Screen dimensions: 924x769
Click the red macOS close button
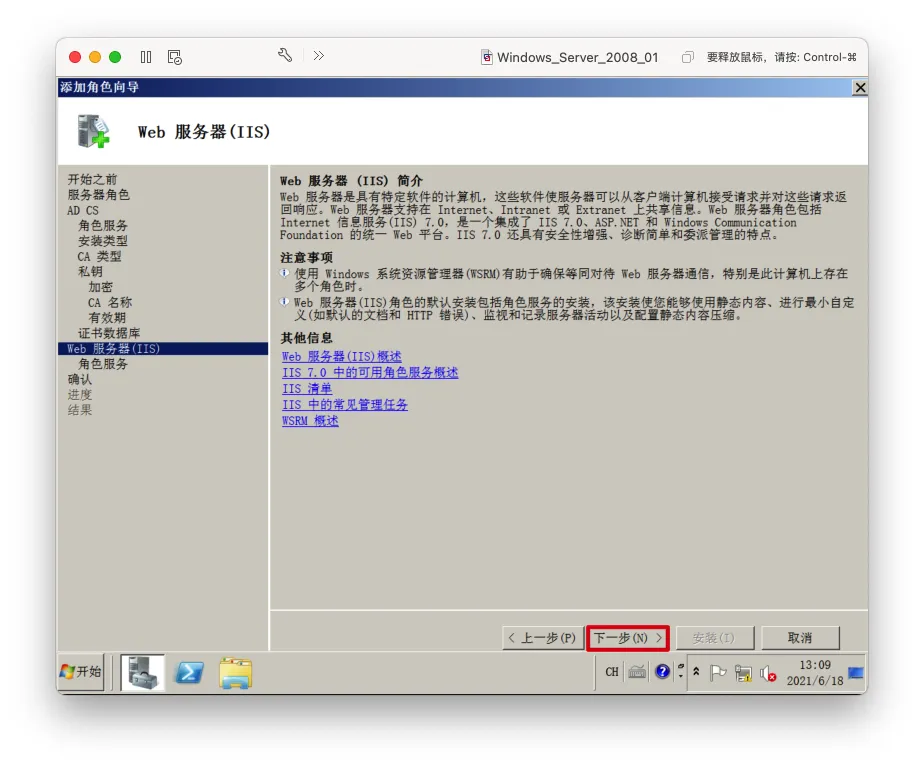click(x=75, y=57)
